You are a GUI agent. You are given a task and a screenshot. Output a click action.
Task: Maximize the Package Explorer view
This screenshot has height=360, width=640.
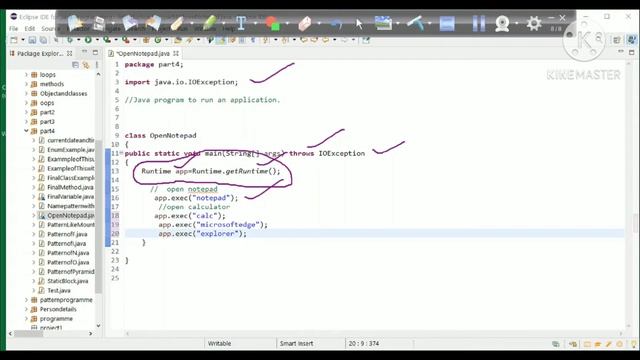click(95, 52)
